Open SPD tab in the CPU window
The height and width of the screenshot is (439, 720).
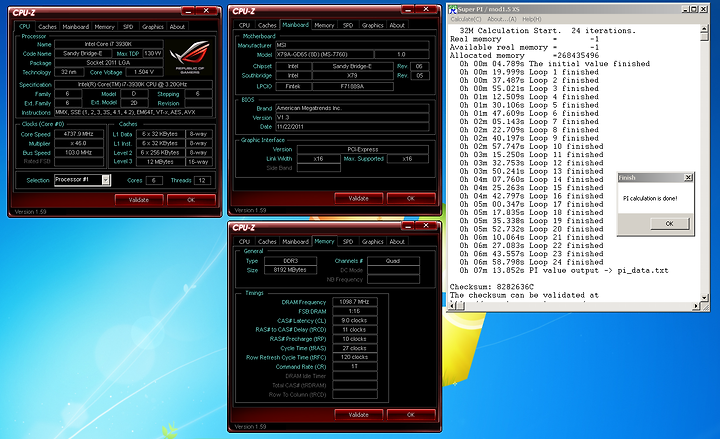pyautogui.click(x=128, y=27)
